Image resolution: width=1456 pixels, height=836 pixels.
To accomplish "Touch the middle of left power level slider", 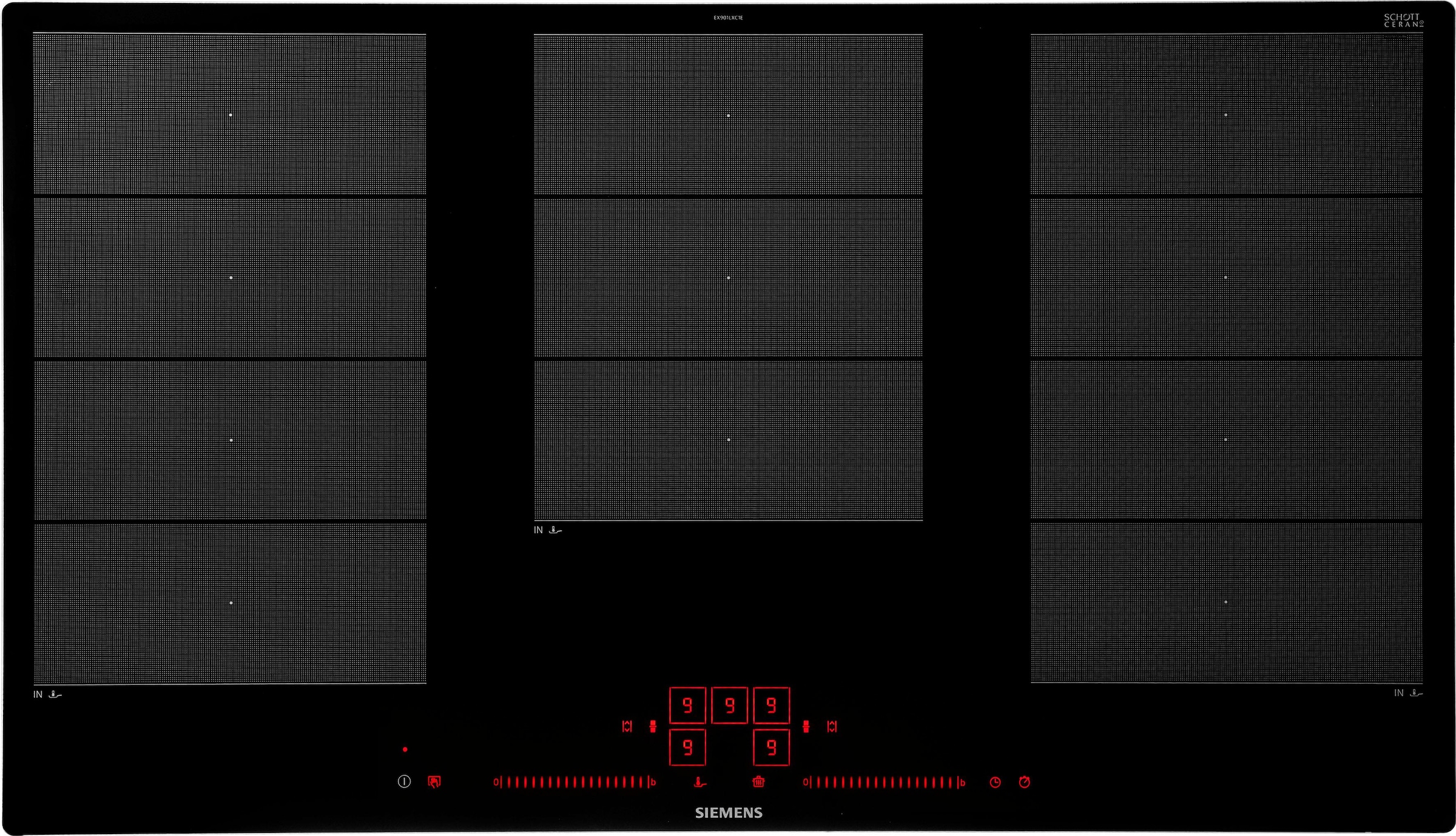I will click(x=575, y=782).
